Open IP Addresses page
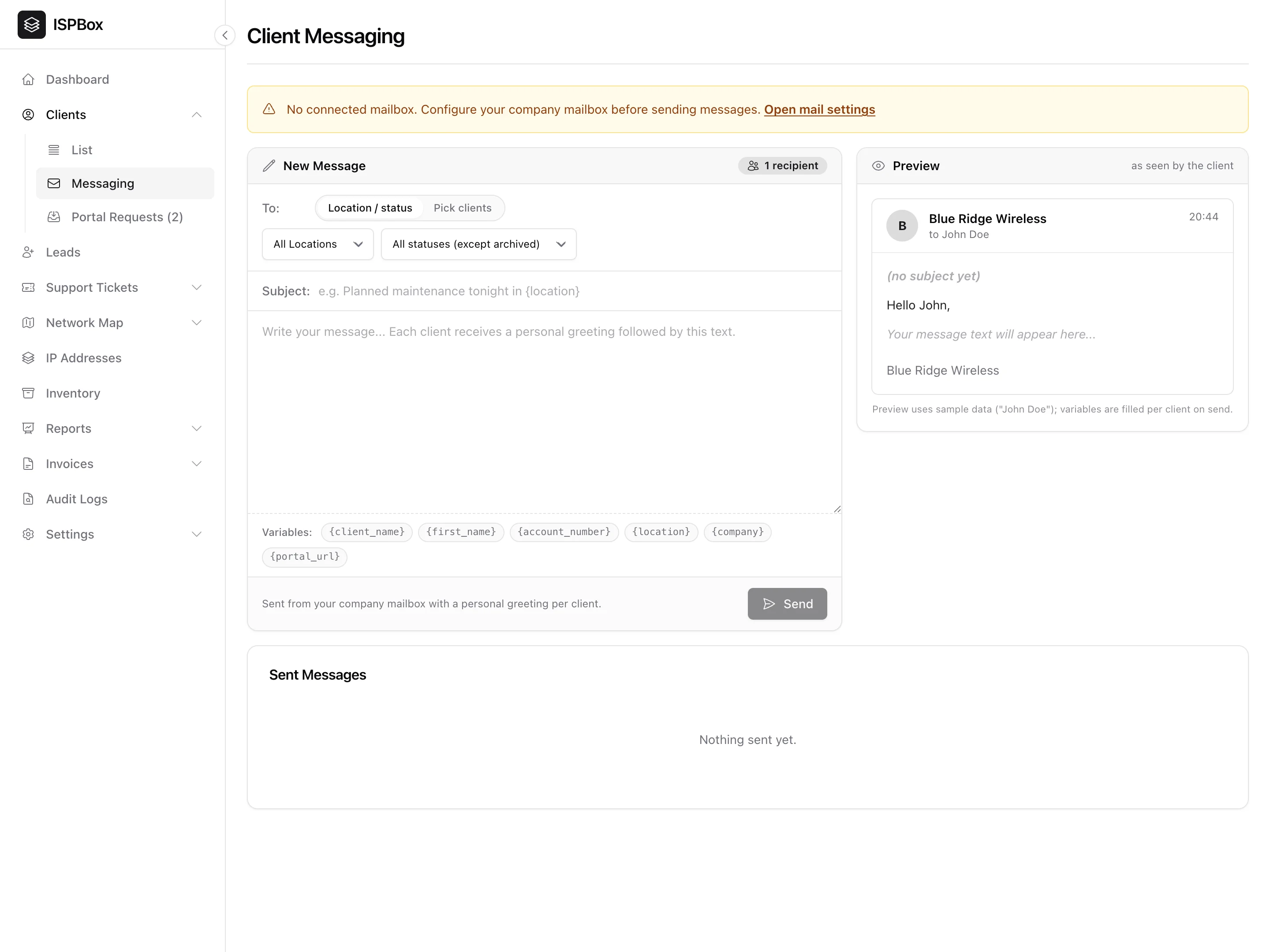Image resolution: width=1270 pixels, height=952 pixels. click(x=112, y=358)
